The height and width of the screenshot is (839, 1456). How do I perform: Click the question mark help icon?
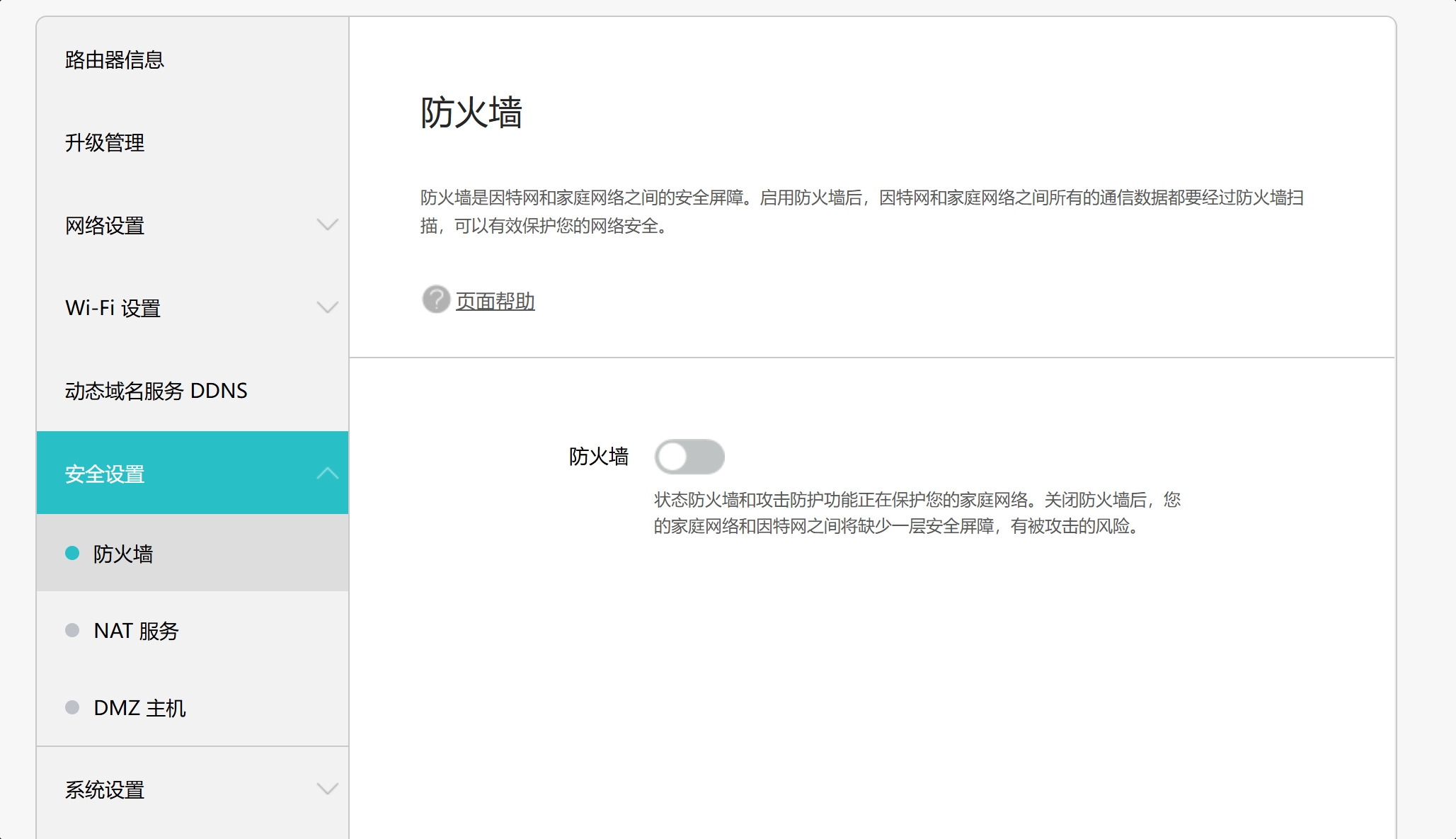click(x=436, y=299)
